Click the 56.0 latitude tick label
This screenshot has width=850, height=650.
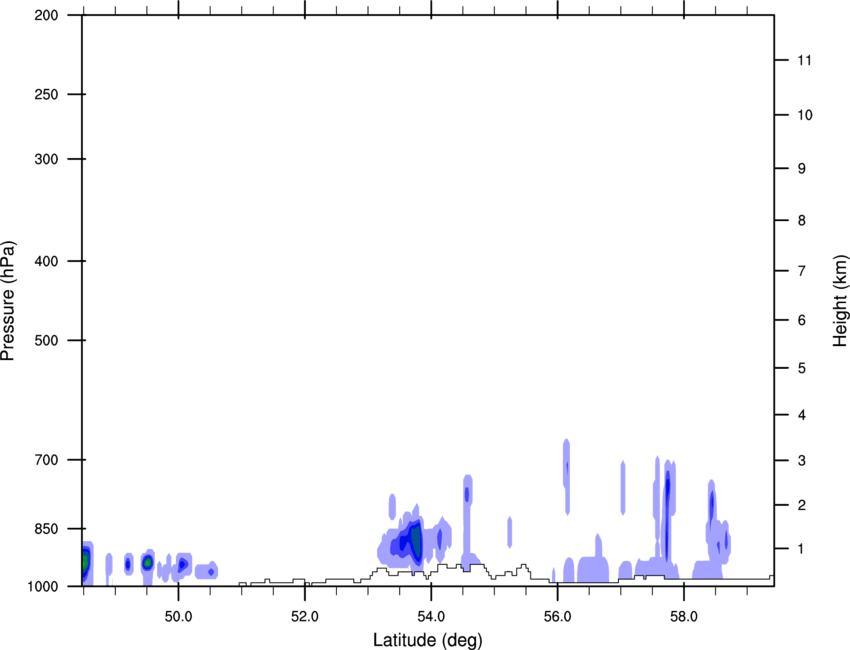click(557, 617)
